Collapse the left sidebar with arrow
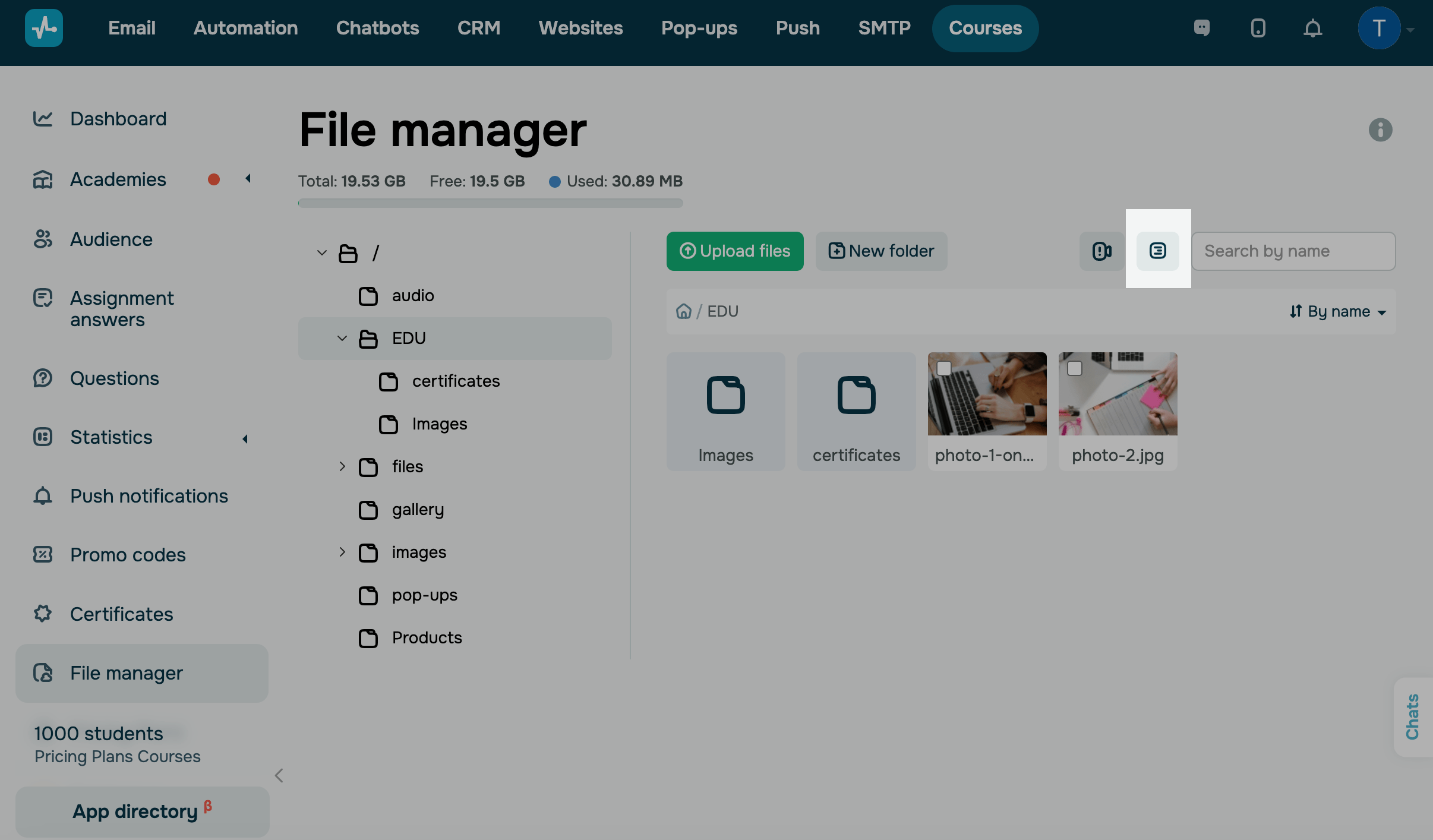The image size is (1433, 840). 279,775
